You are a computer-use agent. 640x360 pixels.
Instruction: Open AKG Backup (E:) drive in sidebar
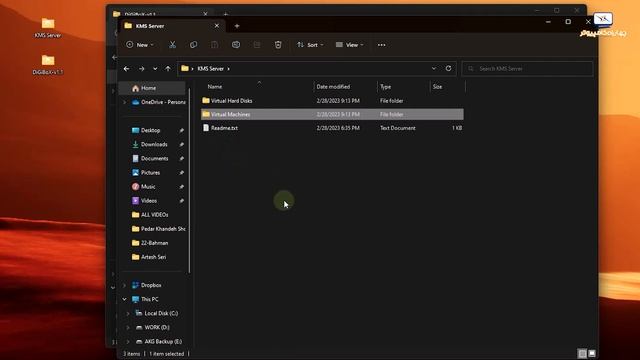[159, 342]
